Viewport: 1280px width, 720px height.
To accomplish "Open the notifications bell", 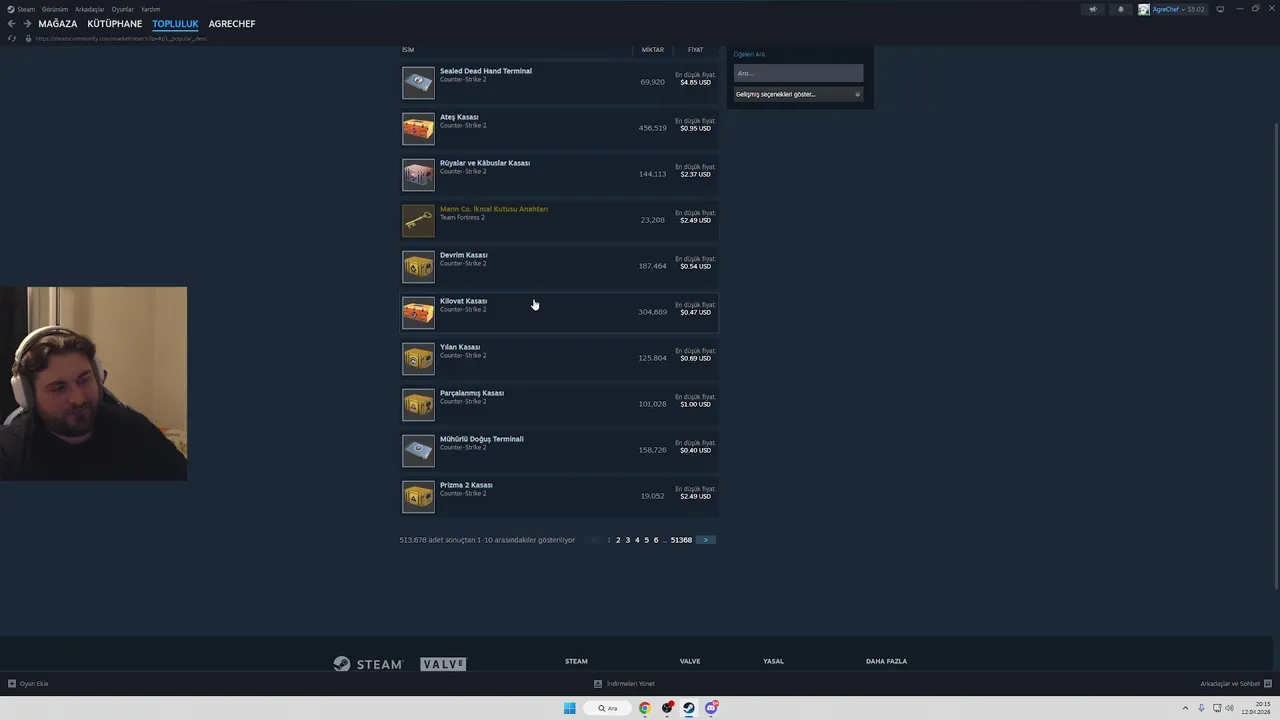I will pos(1120,9).
